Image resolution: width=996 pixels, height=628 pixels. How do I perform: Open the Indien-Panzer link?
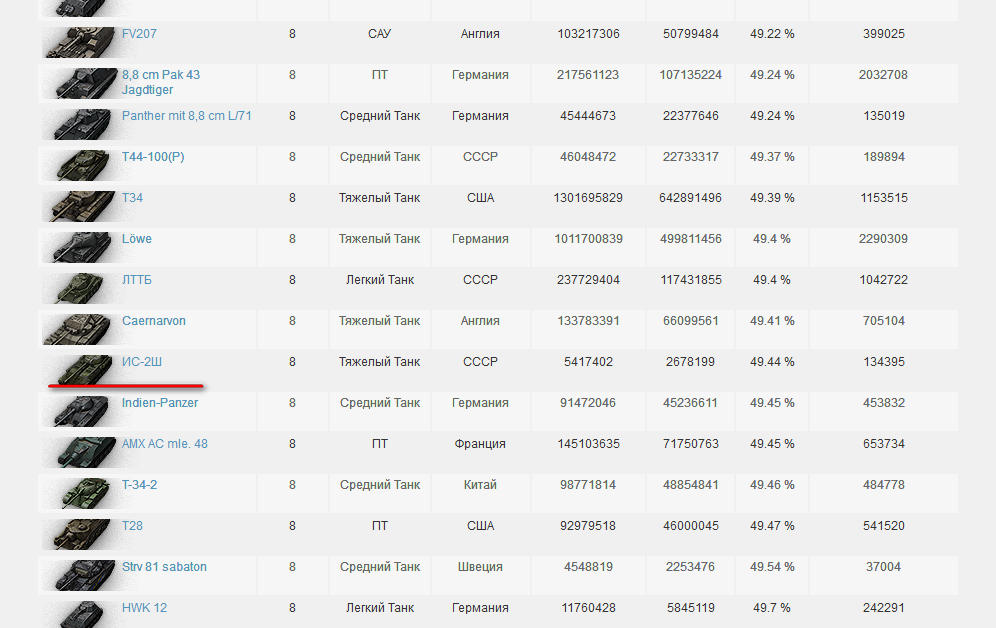pos(160,403)
